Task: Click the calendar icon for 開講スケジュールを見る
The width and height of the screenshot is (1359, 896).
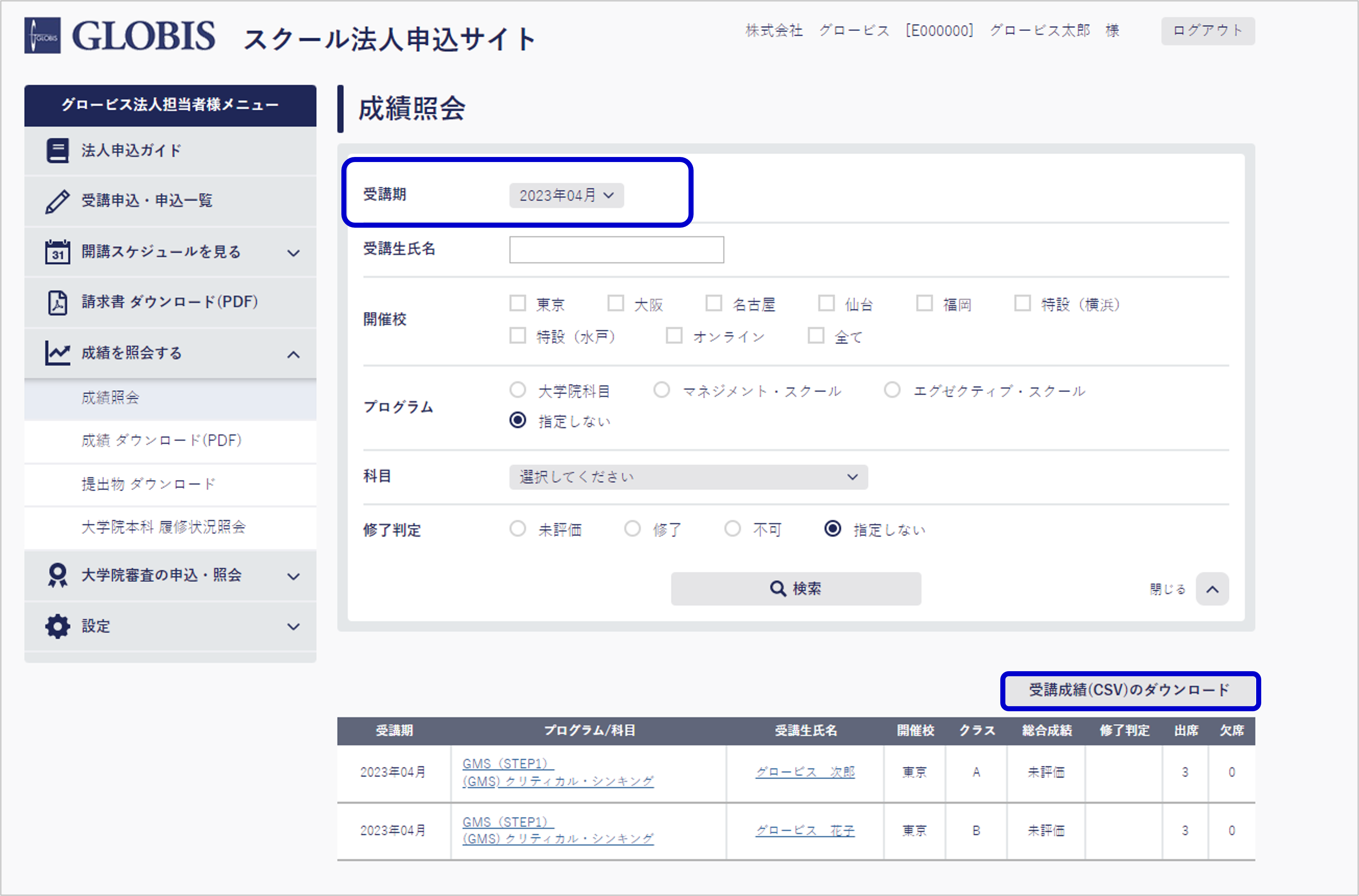Action: click(x=57, y=252)
